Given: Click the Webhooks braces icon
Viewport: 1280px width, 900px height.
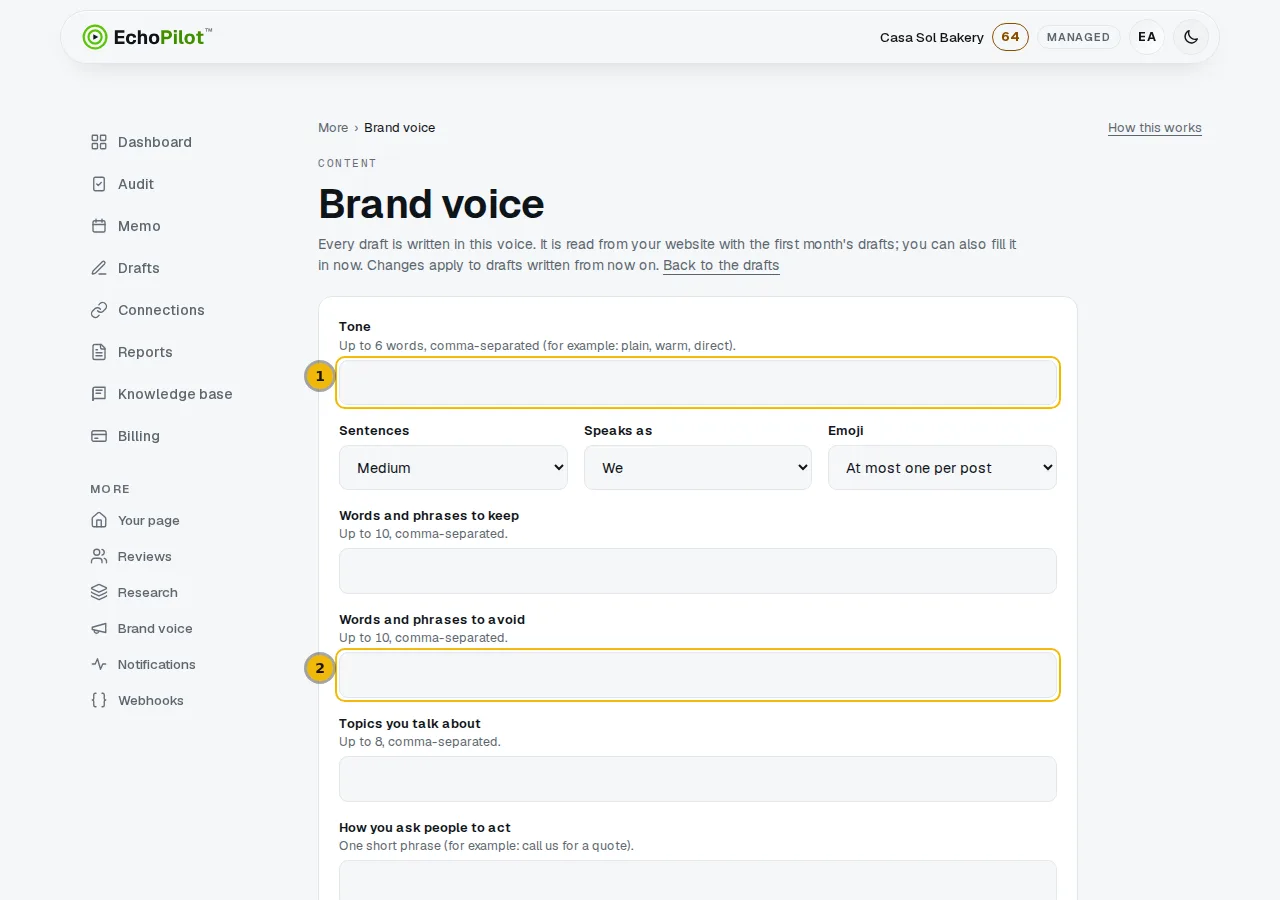Looking at the screenshot, I should (x=99, y=700).
